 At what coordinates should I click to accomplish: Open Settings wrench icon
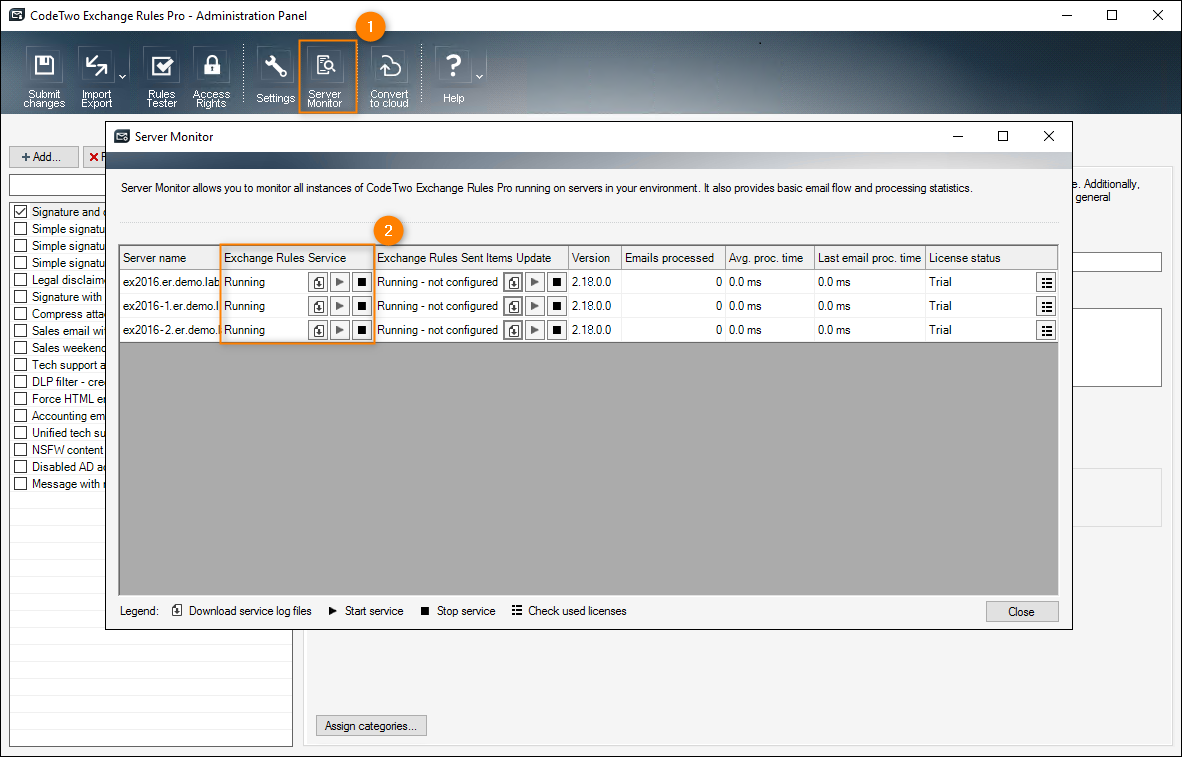point(275,76)
